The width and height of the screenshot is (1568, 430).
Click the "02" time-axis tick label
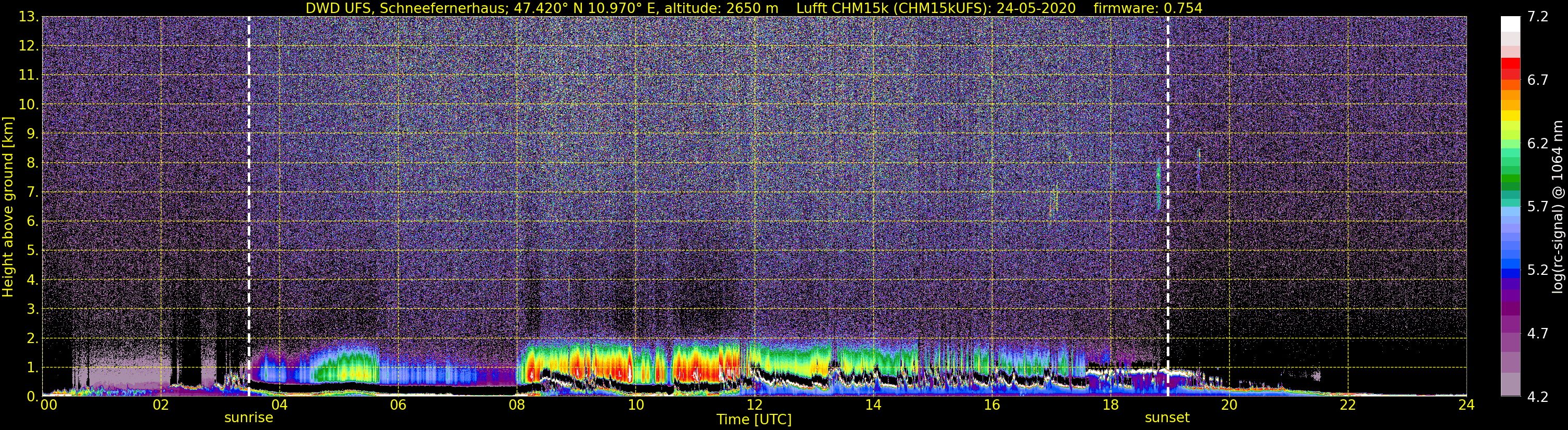point(161,406)
